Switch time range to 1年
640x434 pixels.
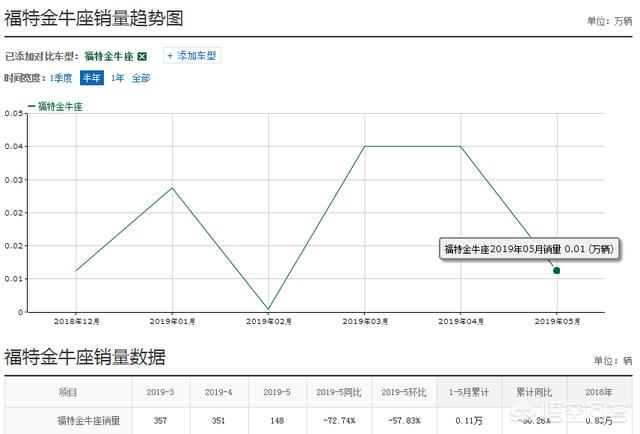click(117, 77)
